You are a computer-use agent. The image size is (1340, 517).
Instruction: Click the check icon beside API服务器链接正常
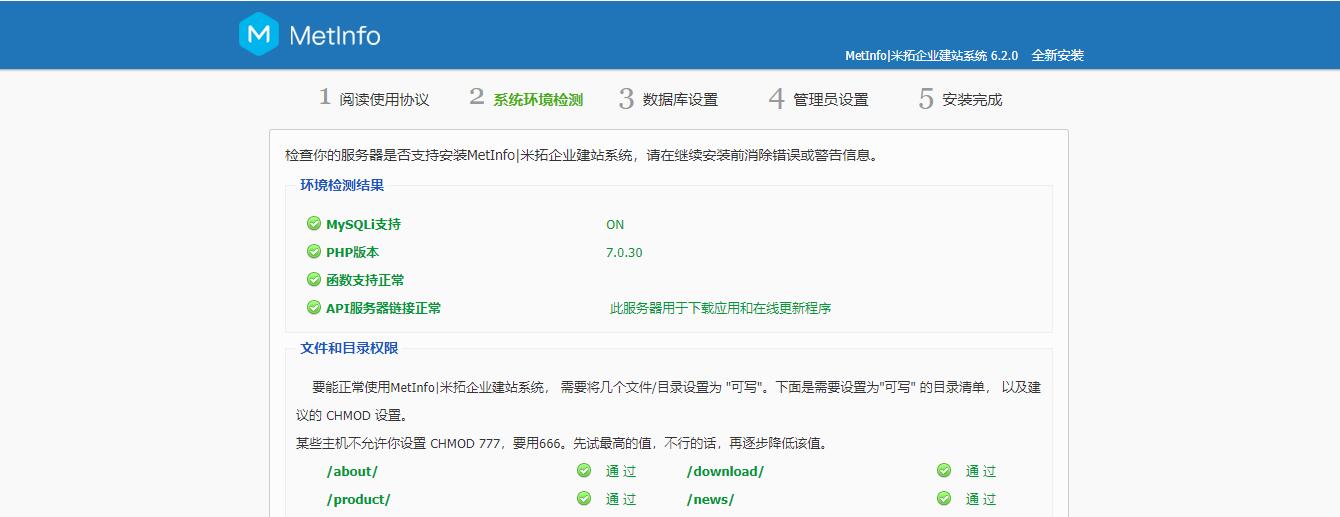pyautogui.click(x=314, y=308)
